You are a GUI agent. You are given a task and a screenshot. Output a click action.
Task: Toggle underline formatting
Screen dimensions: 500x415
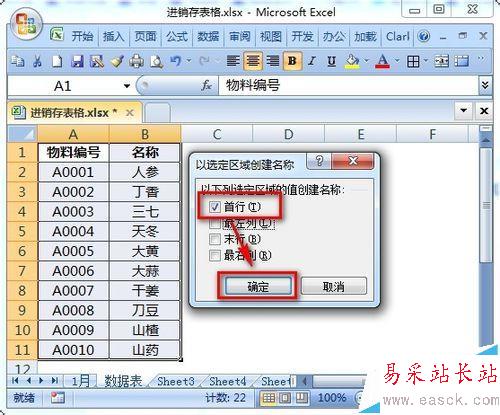[331, 61]
